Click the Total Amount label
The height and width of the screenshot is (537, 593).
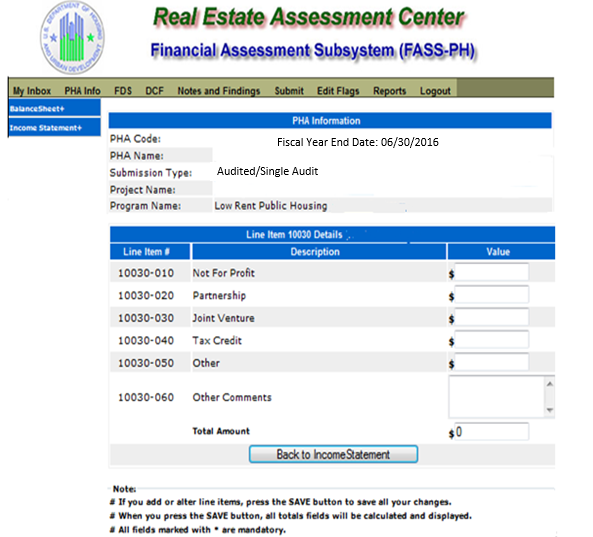221,431
